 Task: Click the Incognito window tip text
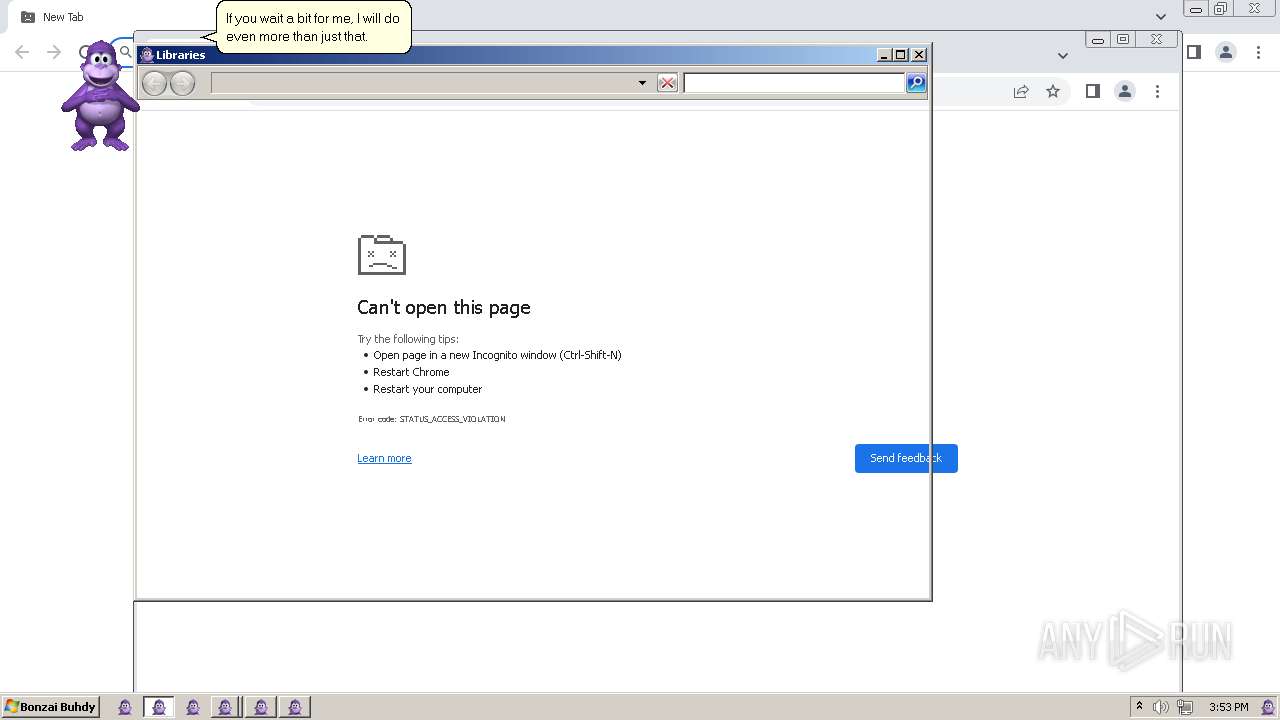[x=497, y=355]
